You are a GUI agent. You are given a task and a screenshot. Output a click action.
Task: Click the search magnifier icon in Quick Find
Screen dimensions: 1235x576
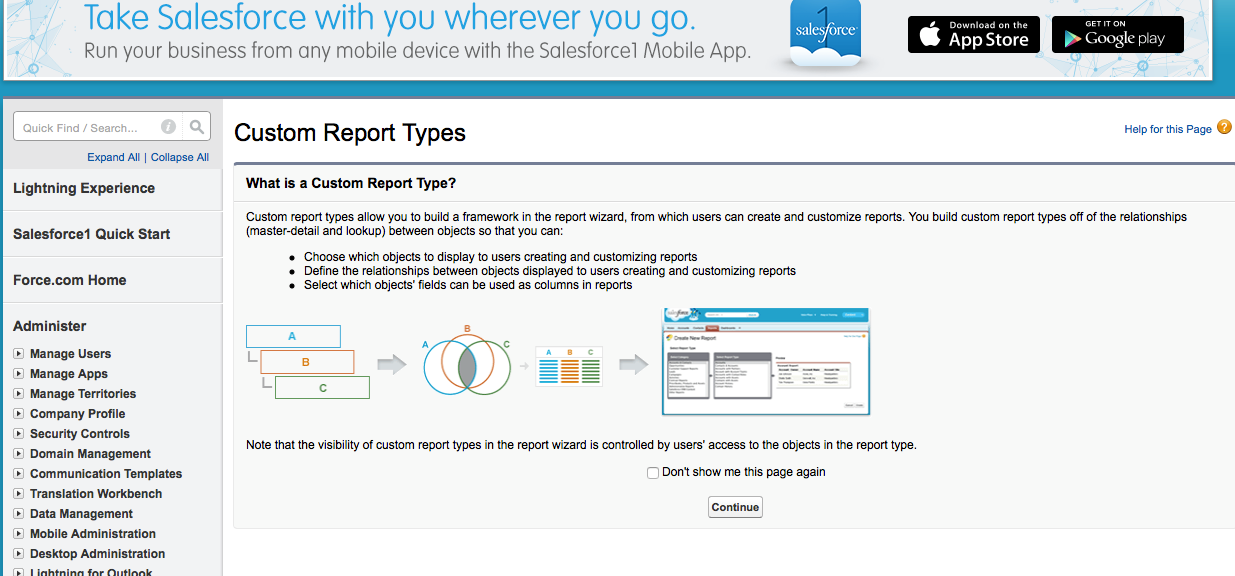[x=197, y=126]
